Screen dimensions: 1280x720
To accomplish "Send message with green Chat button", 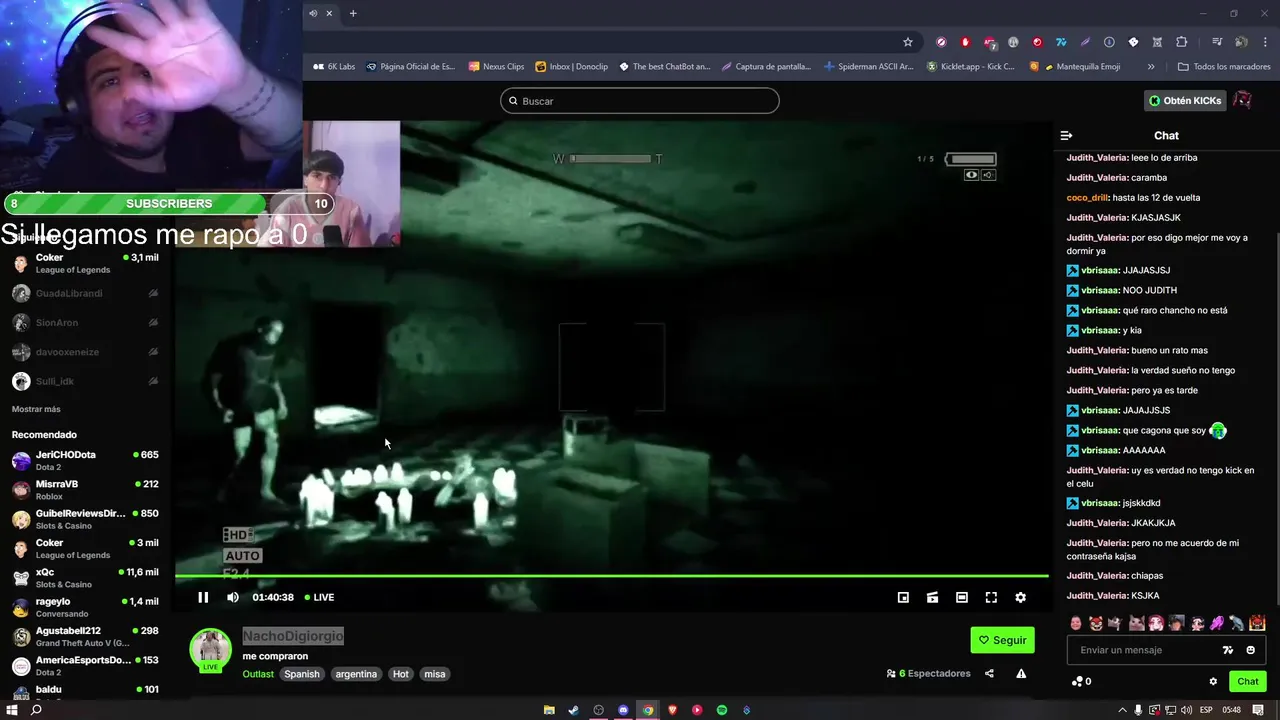I will pyautogui.click(x=1248, y=682).
